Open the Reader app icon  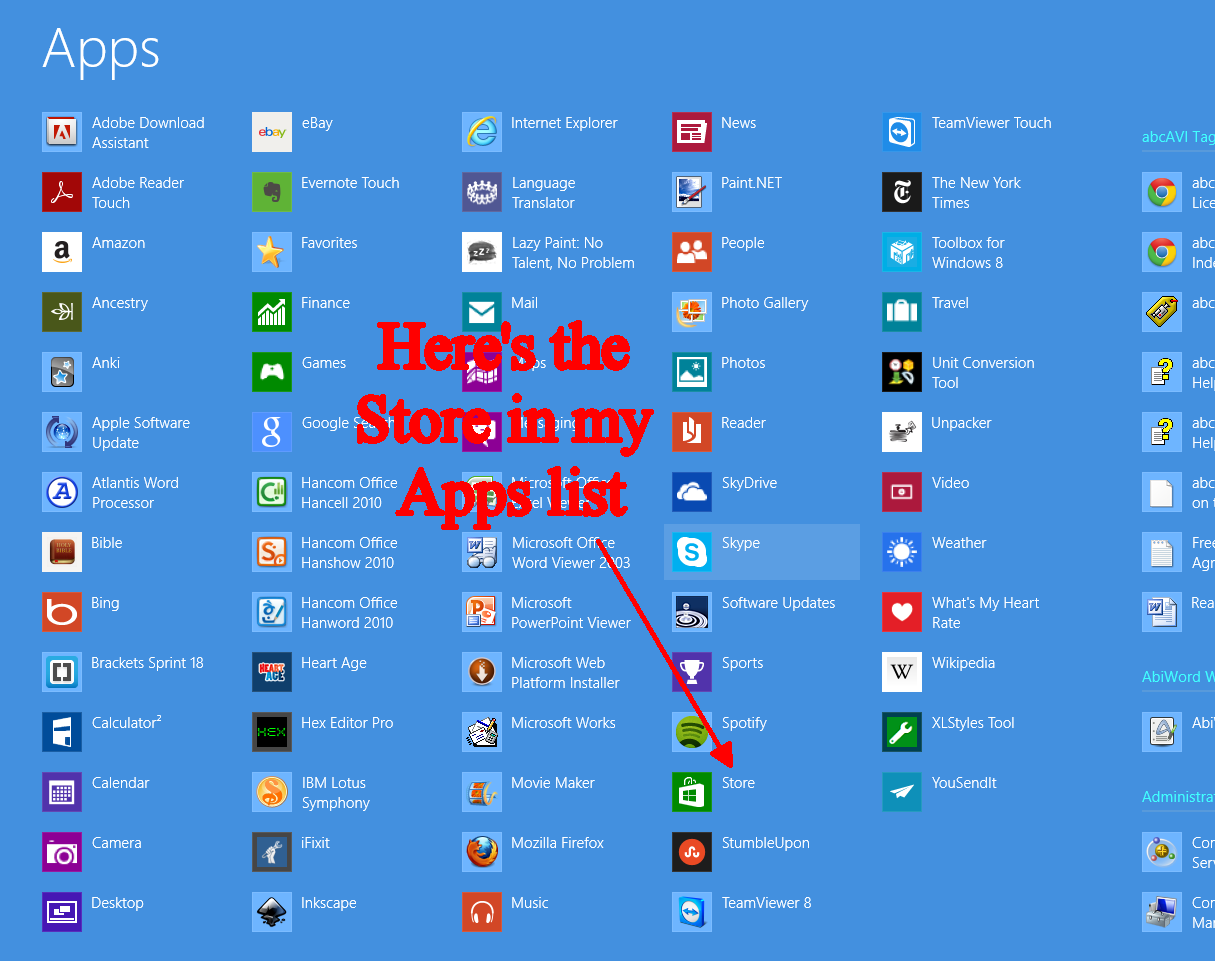click(x=692, y=432)
